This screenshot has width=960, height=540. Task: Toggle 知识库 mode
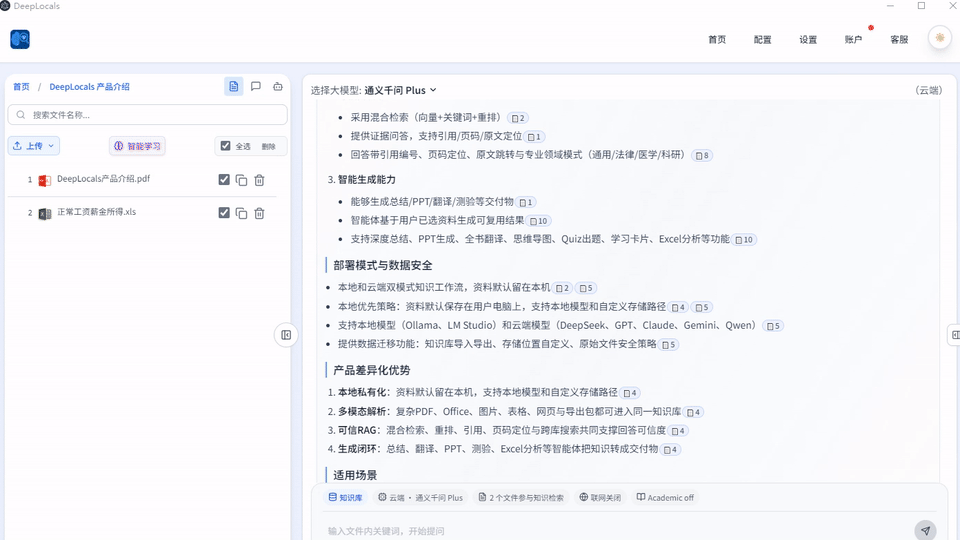pyautogui.click(x=345, y=497)
